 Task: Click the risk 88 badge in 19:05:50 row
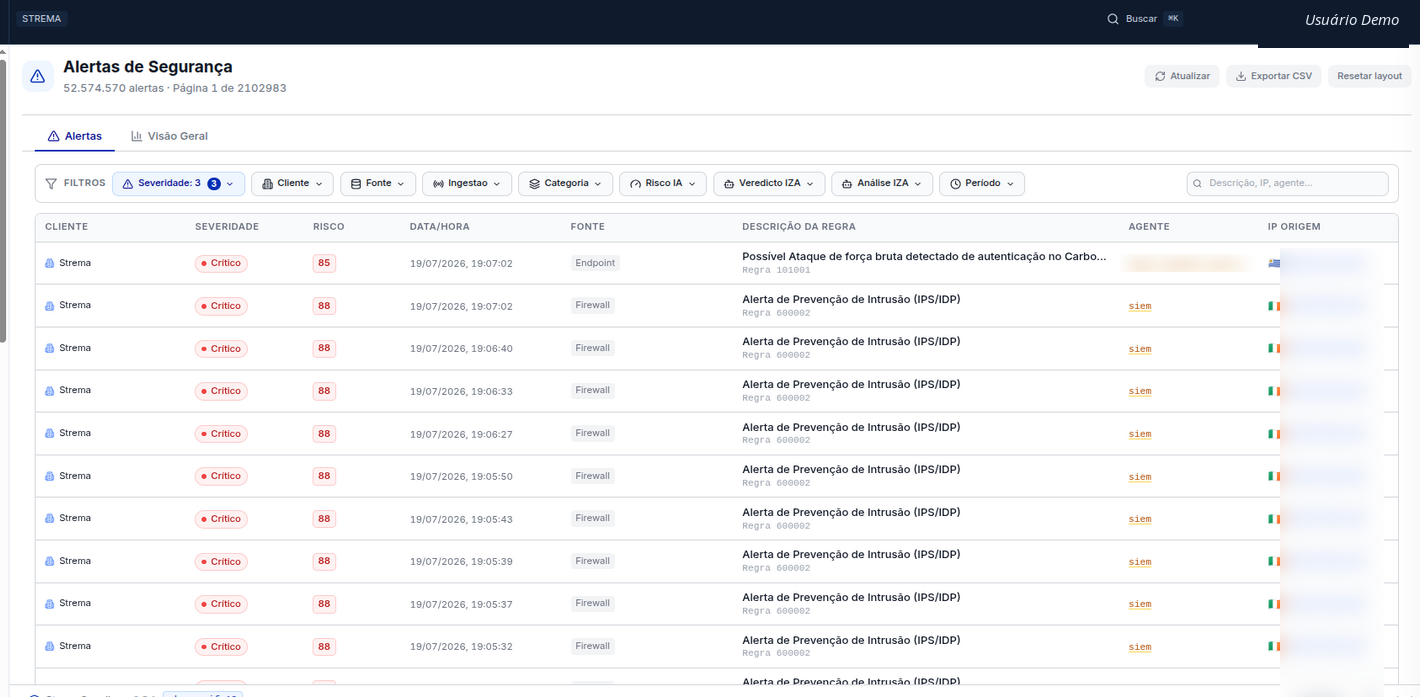click(x=324, y=476)
